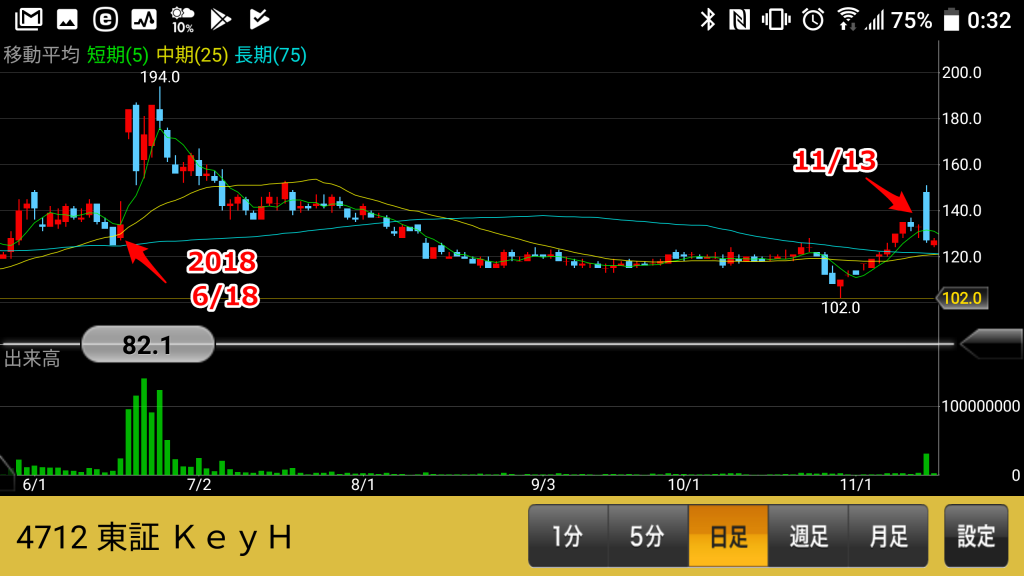Select the 日足 daily chart tab
Image resolution: width=1024 pixels, height=576 pixels.
click(x=728, y=536)
